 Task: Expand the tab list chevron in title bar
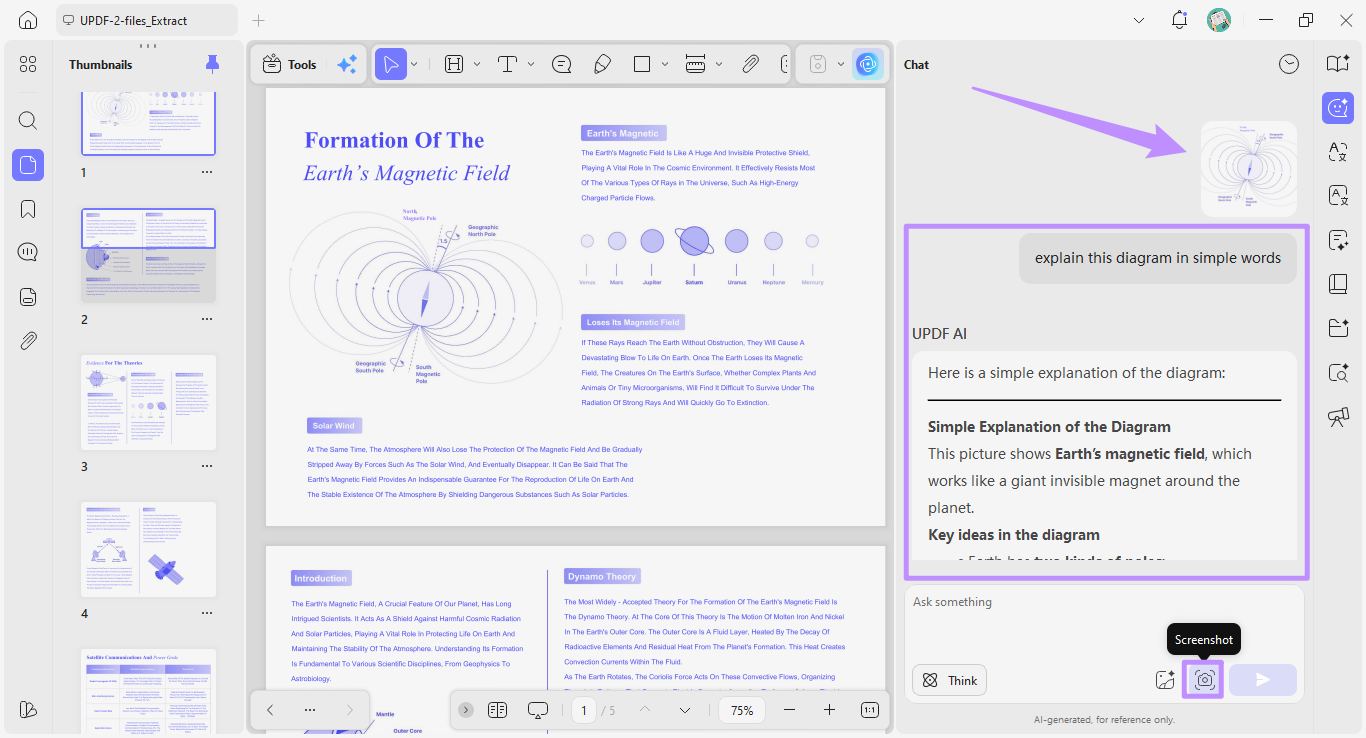point(1139,20)
